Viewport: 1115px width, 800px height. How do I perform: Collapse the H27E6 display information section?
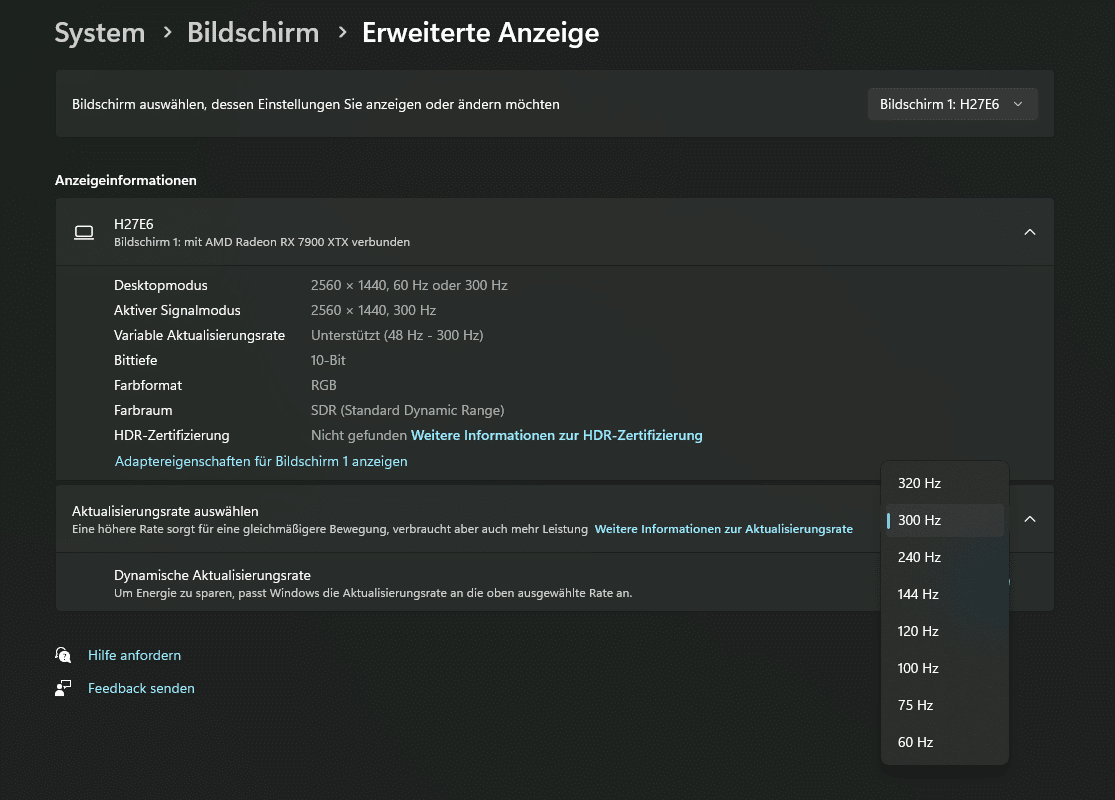(x=1029, y=232)
